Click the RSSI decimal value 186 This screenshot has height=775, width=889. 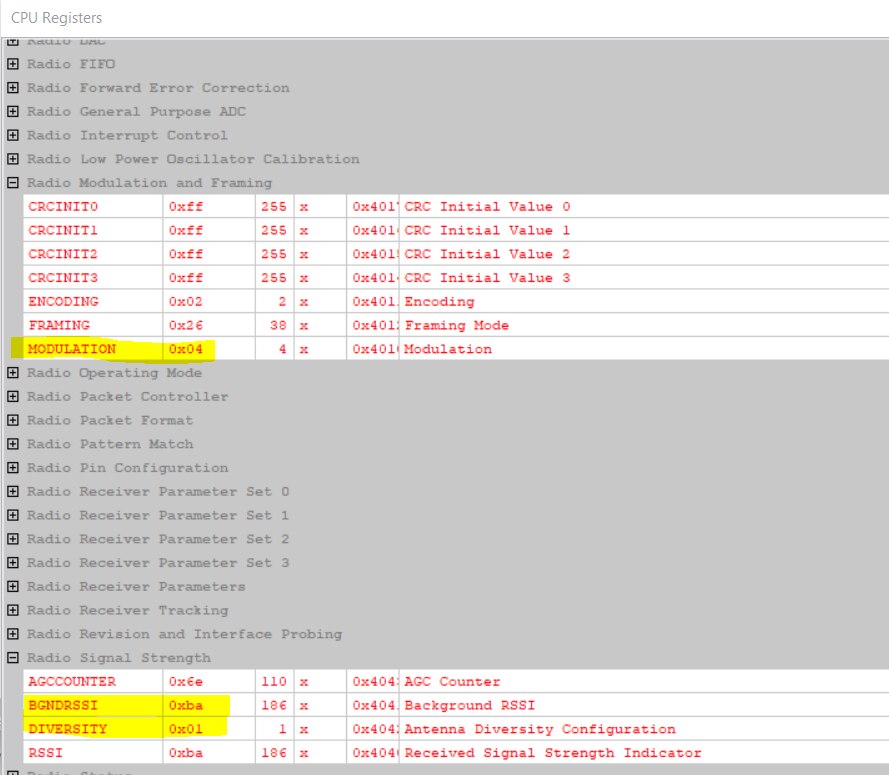click(x=274, y=753)
